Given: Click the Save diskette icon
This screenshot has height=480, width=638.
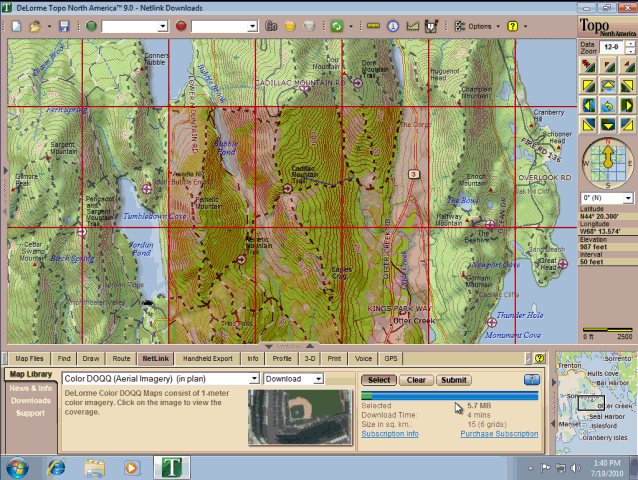Looking at the screenshot, I should 64,26.
